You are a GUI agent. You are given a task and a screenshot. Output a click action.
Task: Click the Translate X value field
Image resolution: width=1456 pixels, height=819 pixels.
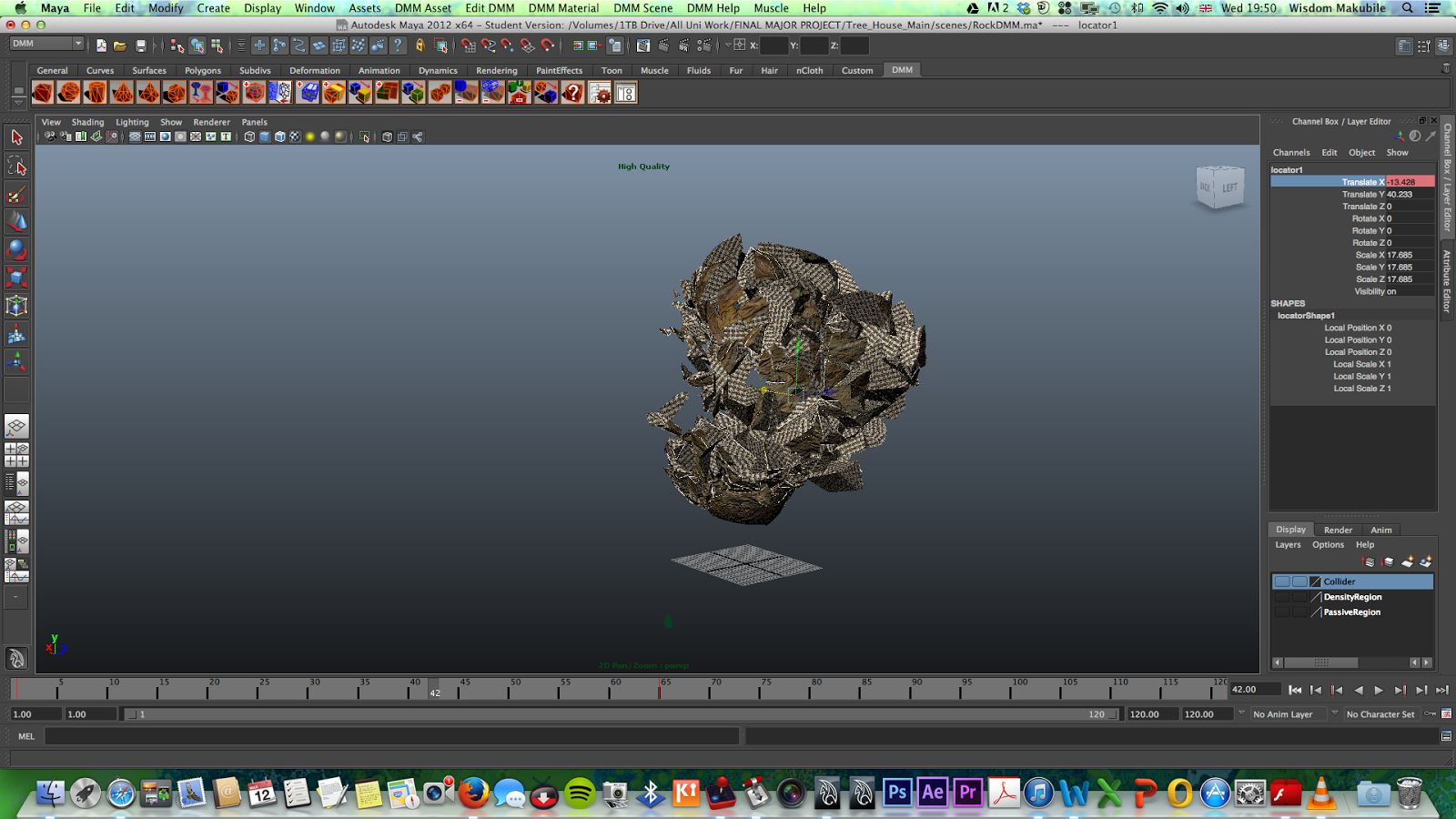click(x=1409, y=182)
